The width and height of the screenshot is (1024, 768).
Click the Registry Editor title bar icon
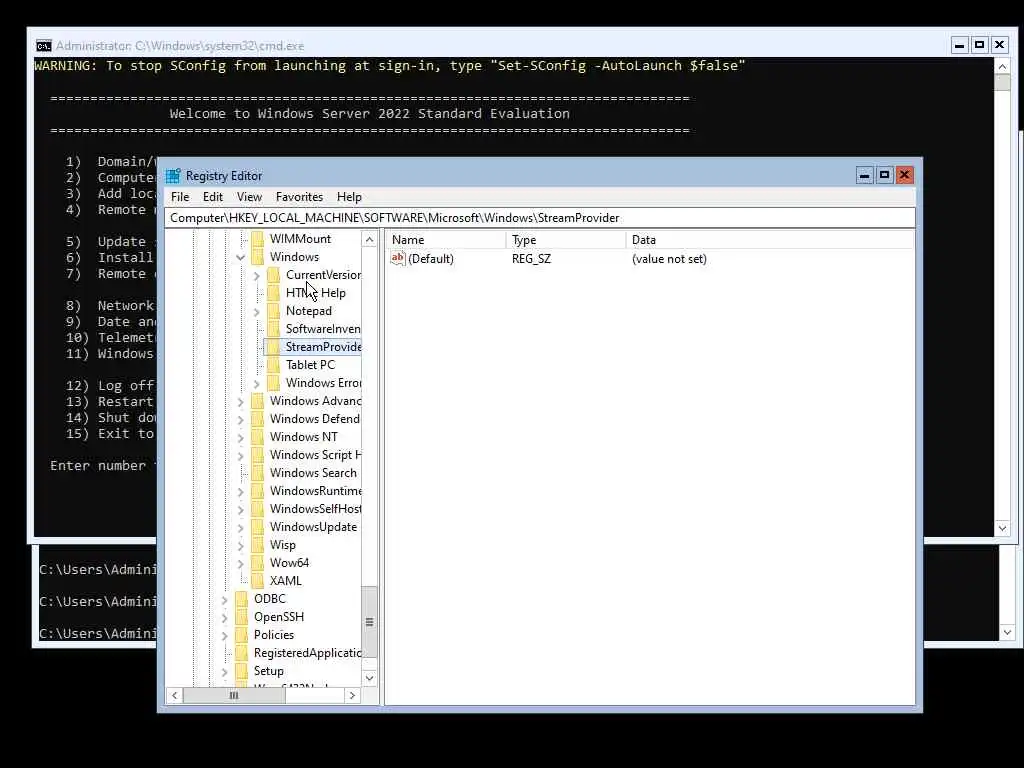[173, 176]
